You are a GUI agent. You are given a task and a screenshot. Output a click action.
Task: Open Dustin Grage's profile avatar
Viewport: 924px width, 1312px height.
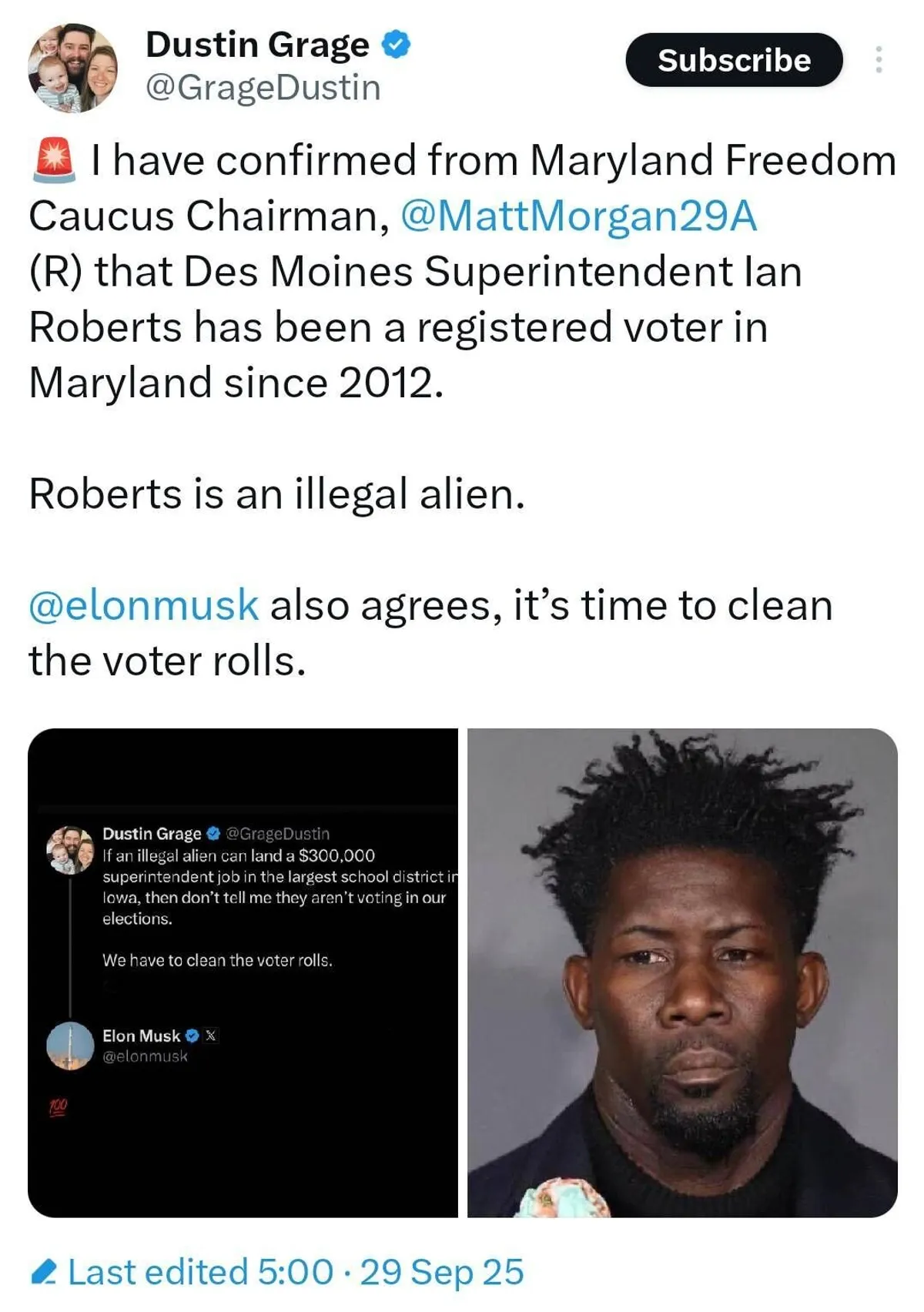73,68
